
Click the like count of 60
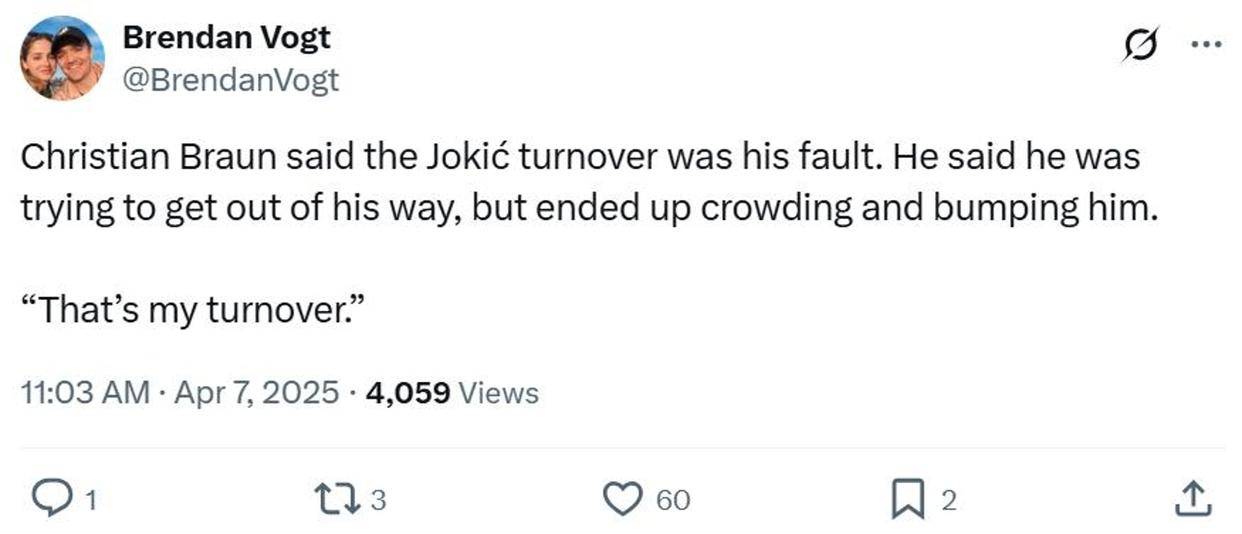pos(673,500)
